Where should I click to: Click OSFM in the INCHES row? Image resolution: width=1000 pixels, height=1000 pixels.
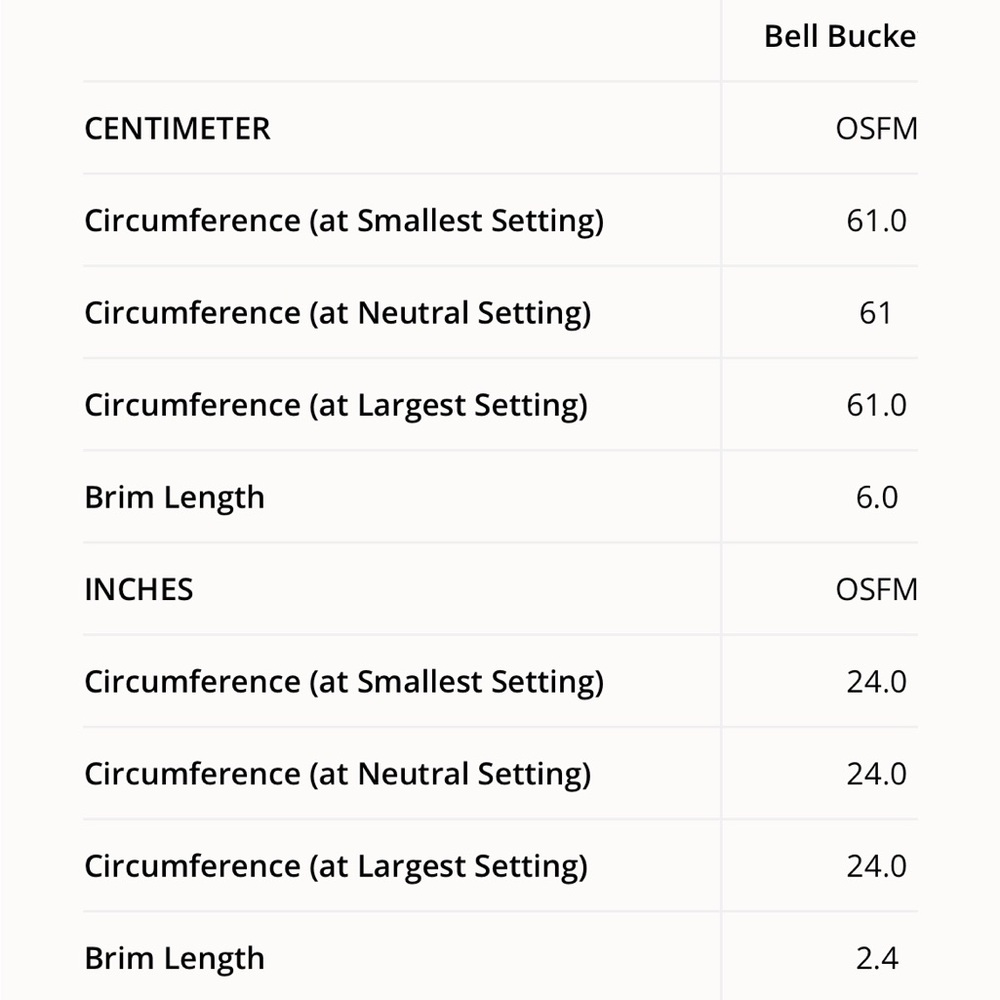pos(876,589)
